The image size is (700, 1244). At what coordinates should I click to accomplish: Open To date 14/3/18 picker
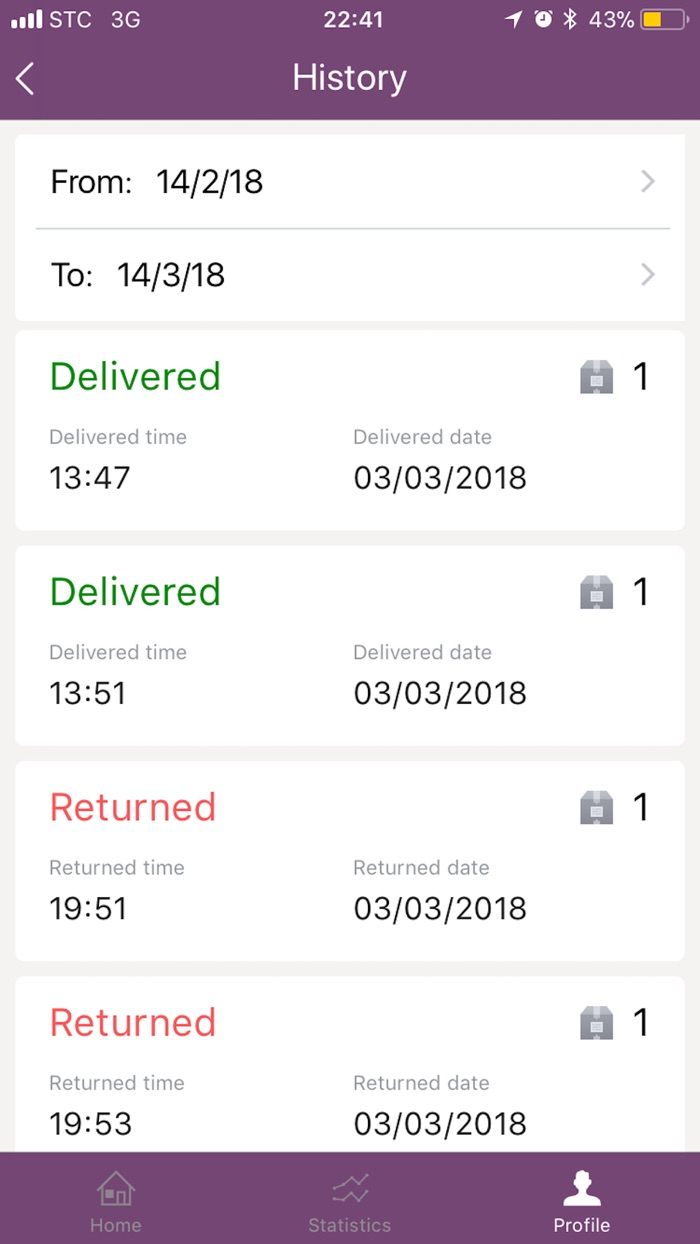(x=170, y=275)
